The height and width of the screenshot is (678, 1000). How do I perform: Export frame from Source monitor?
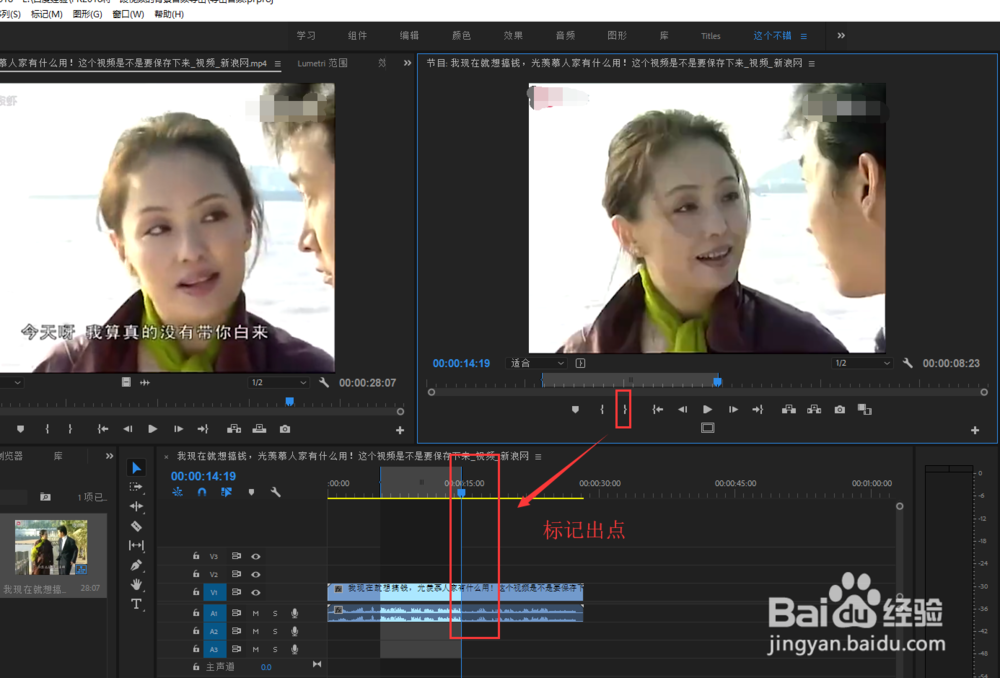[285, 429]
